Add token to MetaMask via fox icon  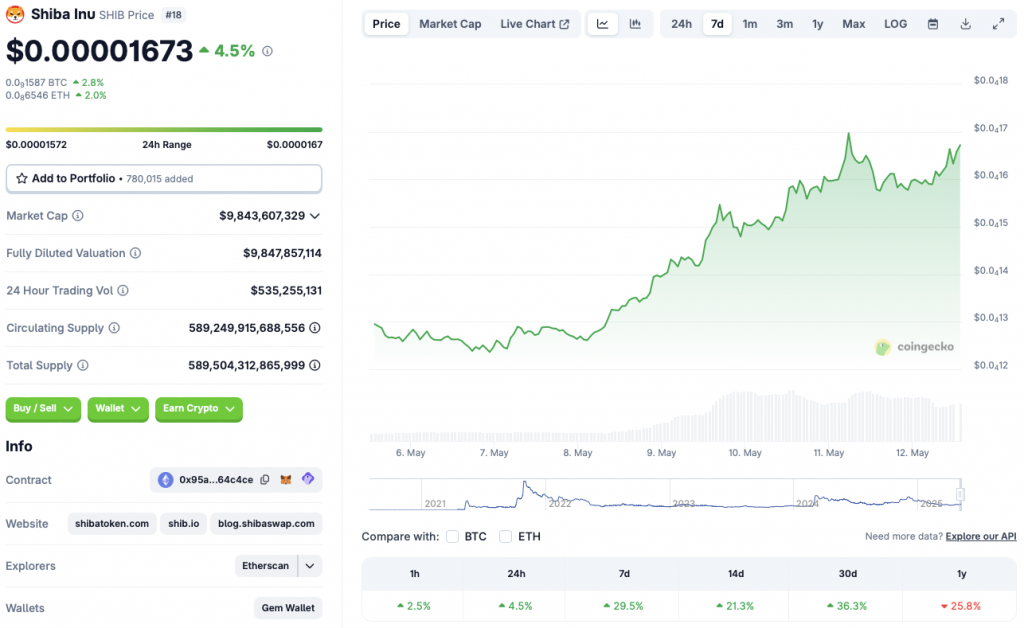(286, 480)
